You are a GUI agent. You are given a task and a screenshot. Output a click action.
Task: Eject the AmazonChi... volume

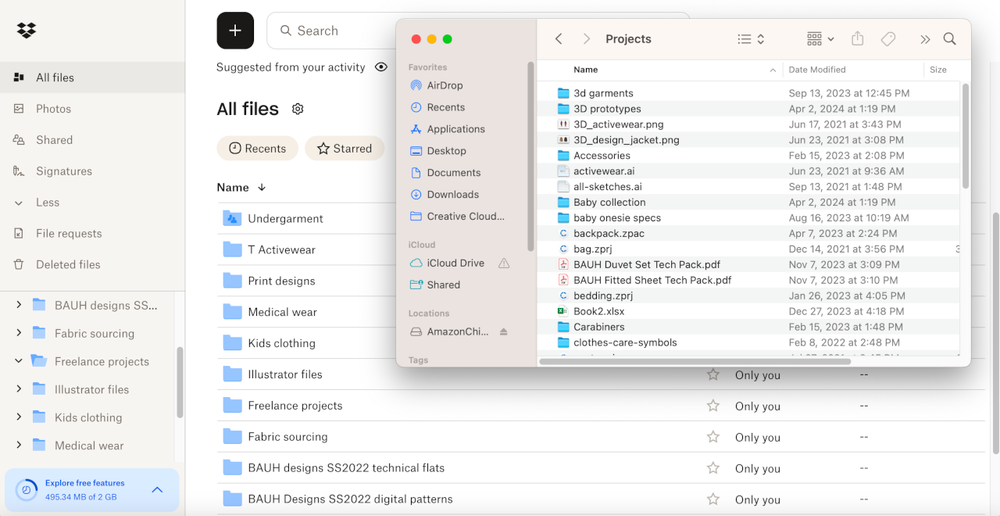coord(504,332)
